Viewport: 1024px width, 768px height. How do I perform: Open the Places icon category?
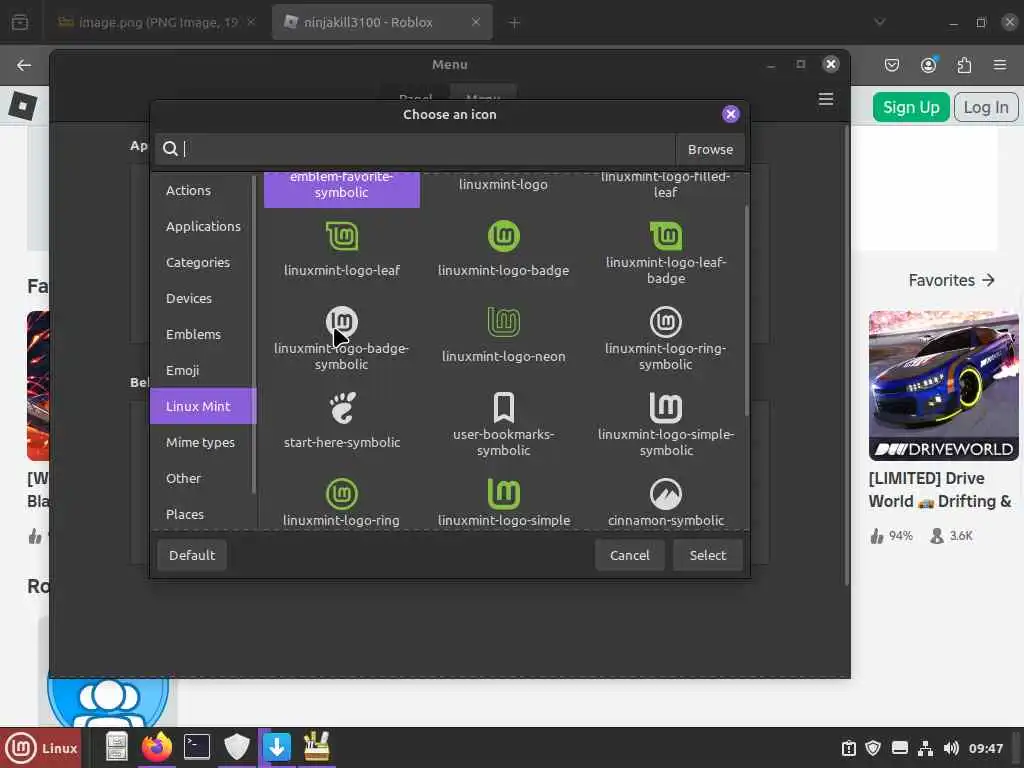pos(203,514)
